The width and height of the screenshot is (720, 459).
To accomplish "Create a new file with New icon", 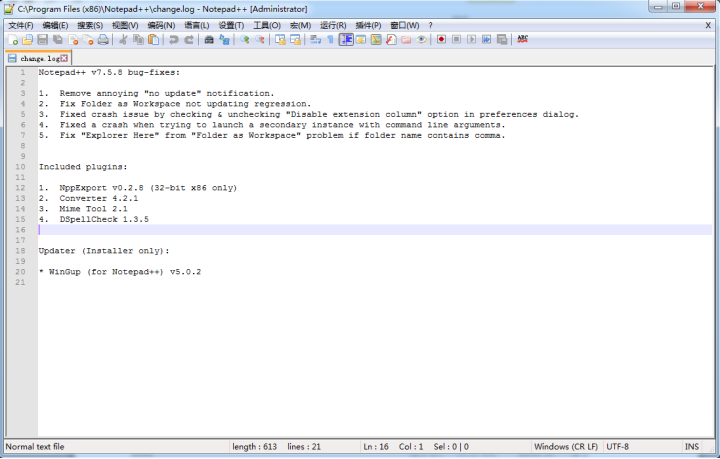I will 13,40.
